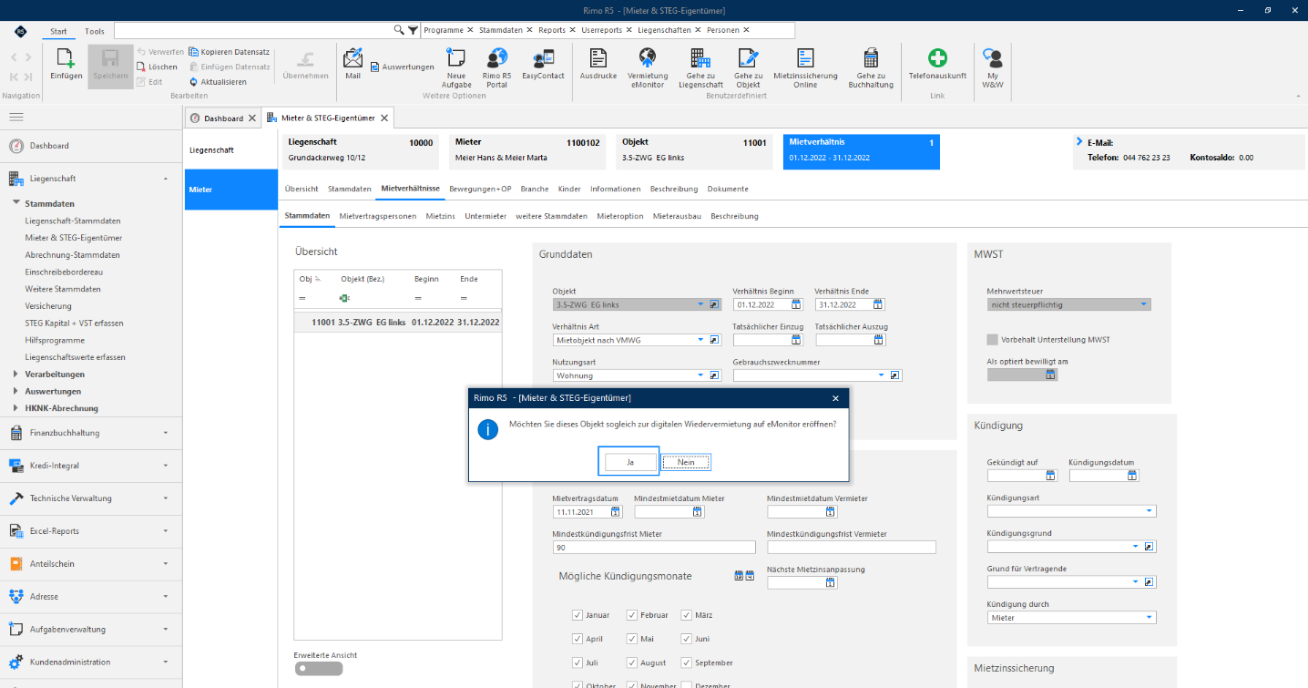1308x688 pixels.
Task: Open Abrechnung-Stammdaten in the sidebar
Action: coord(72,255)
